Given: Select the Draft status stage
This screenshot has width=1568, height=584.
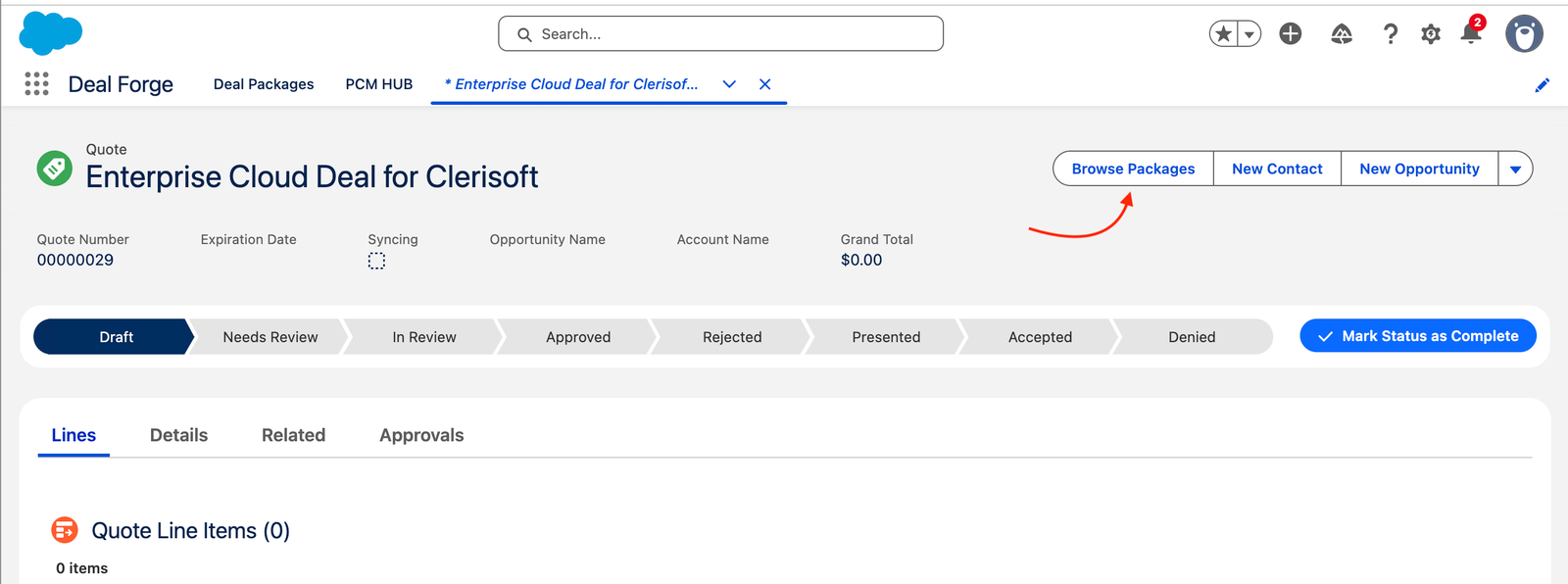Looking at the screenshot, I should tap(113, 336).
